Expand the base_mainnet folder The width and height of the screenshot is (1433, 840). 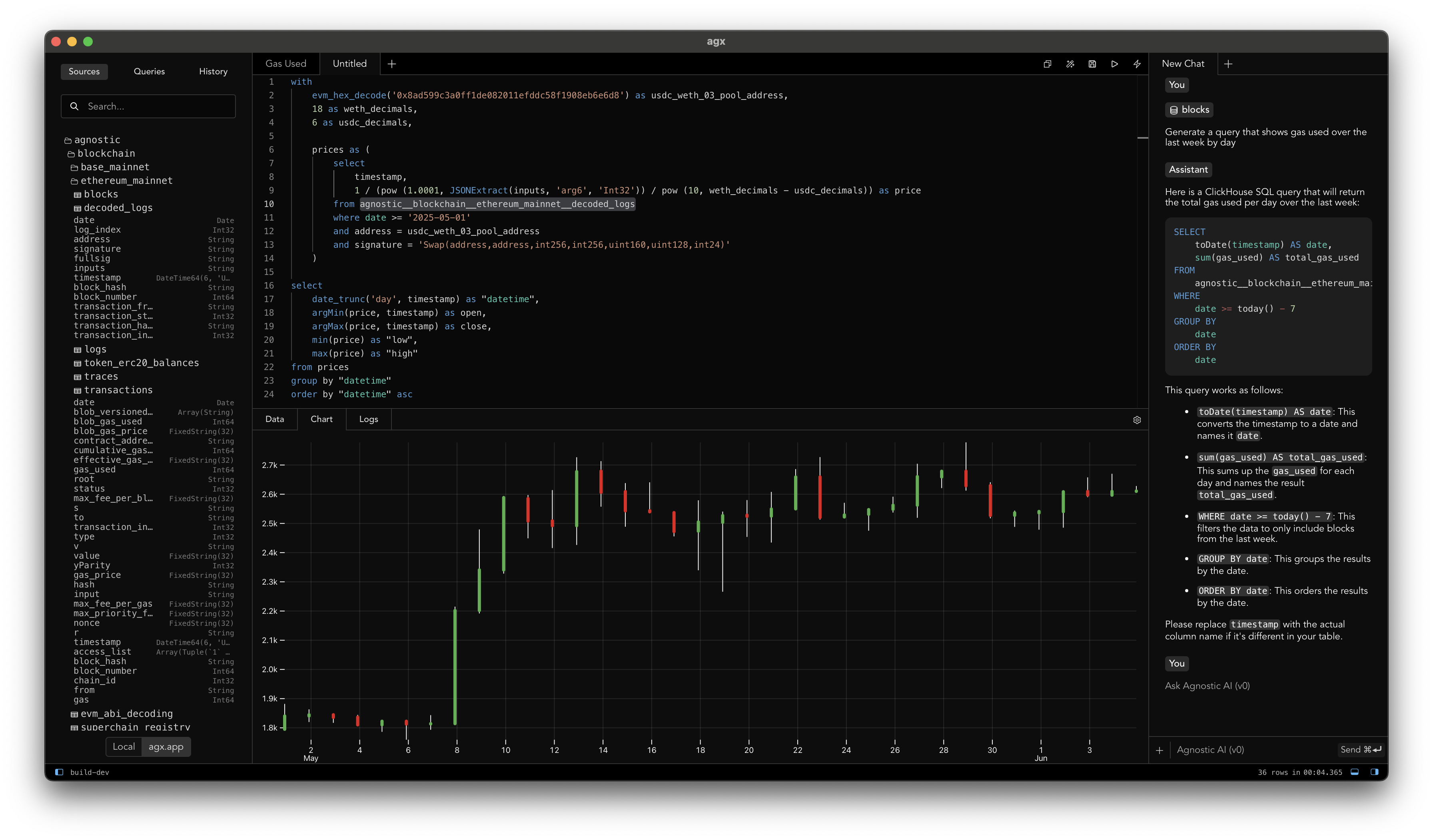coord(114,167)
